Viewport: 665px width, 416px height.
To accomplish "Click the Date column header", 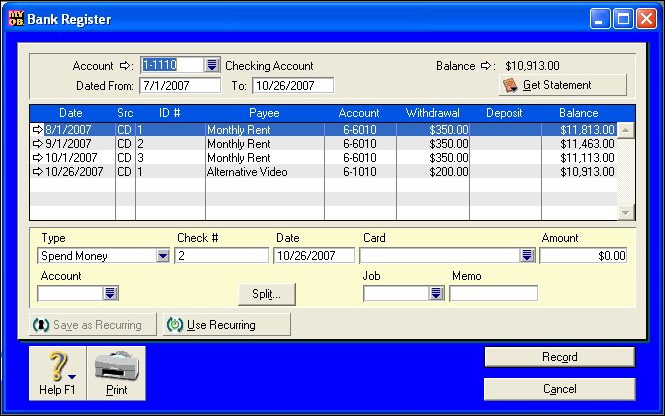I will [71, 113].
